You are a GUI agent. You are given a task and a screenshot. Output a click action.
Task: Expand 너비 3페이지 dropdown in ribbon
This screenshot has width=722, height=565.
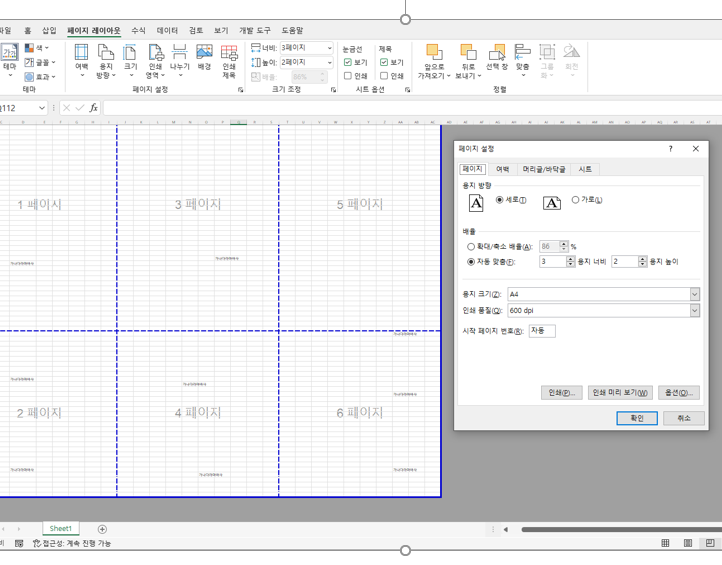(330, 48)
